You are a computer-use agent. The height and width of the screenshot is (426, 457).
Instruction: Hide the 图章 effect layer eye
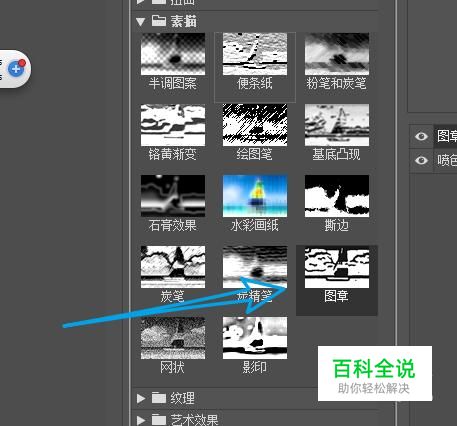421,136
